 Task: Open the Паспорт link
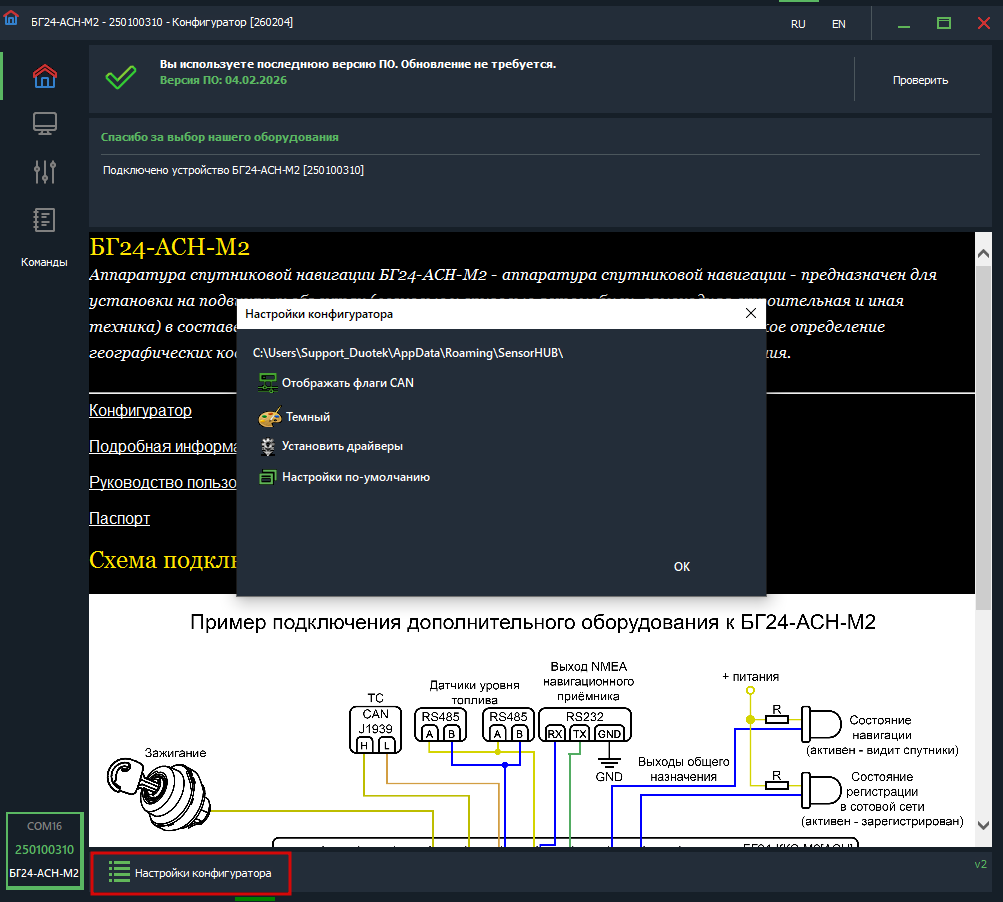119,519
